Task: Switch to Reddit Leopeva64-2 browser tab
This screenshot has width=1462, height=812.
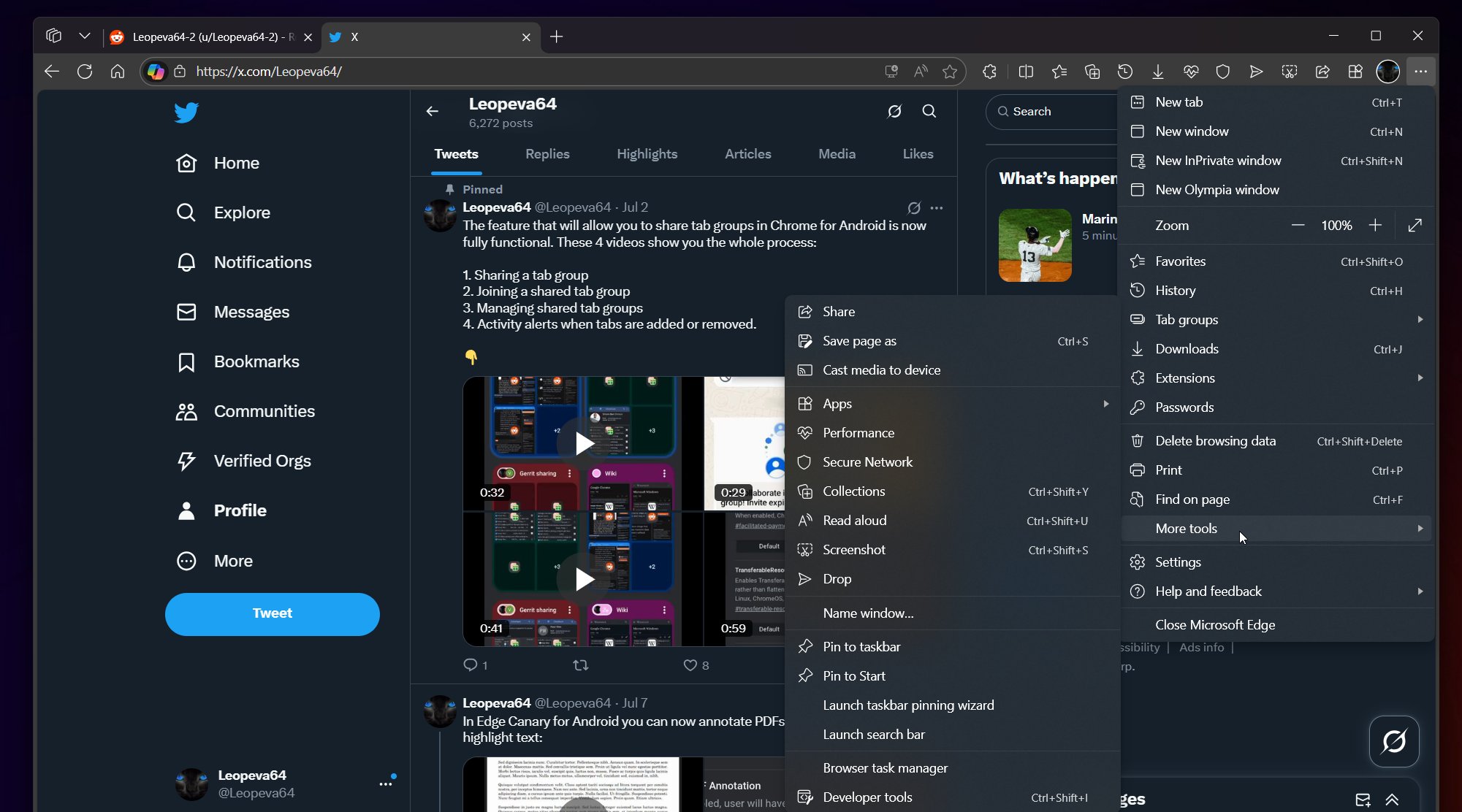Action: pos(212,37)
